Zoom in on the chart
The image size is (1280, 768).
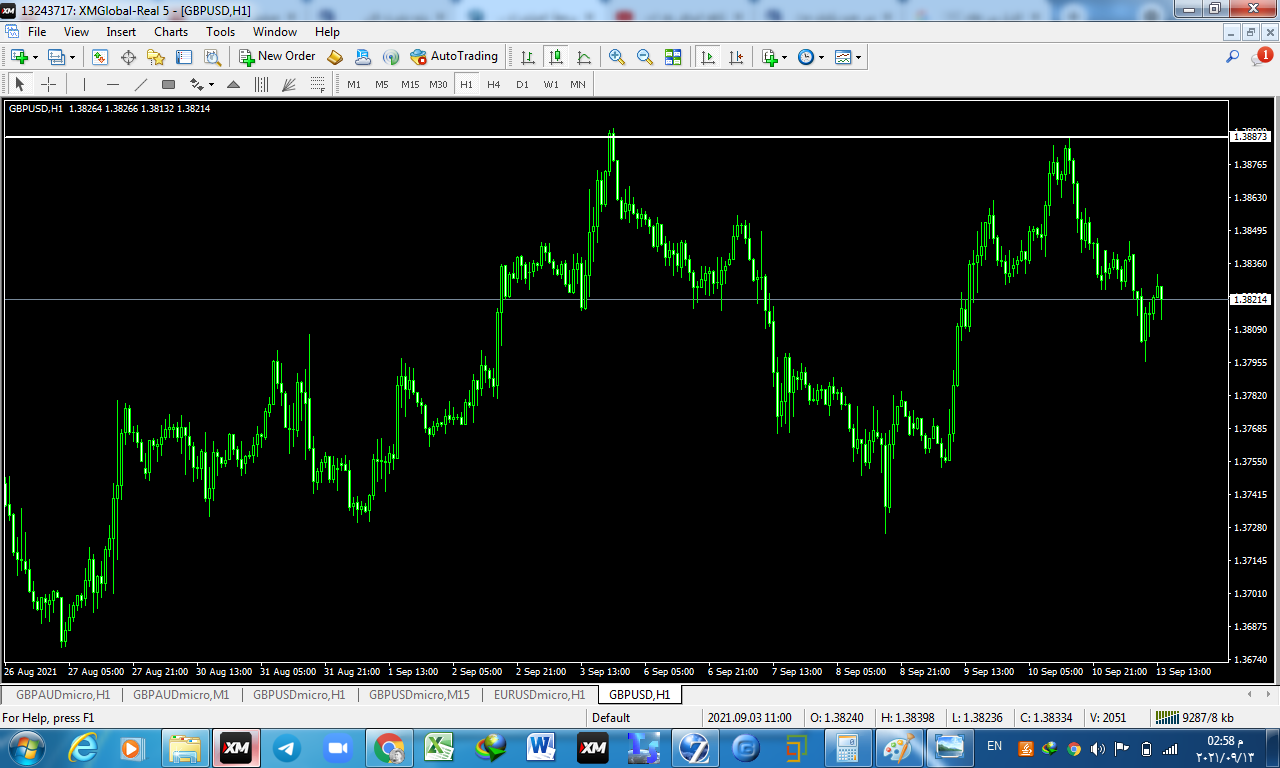[x=617, y=57]
